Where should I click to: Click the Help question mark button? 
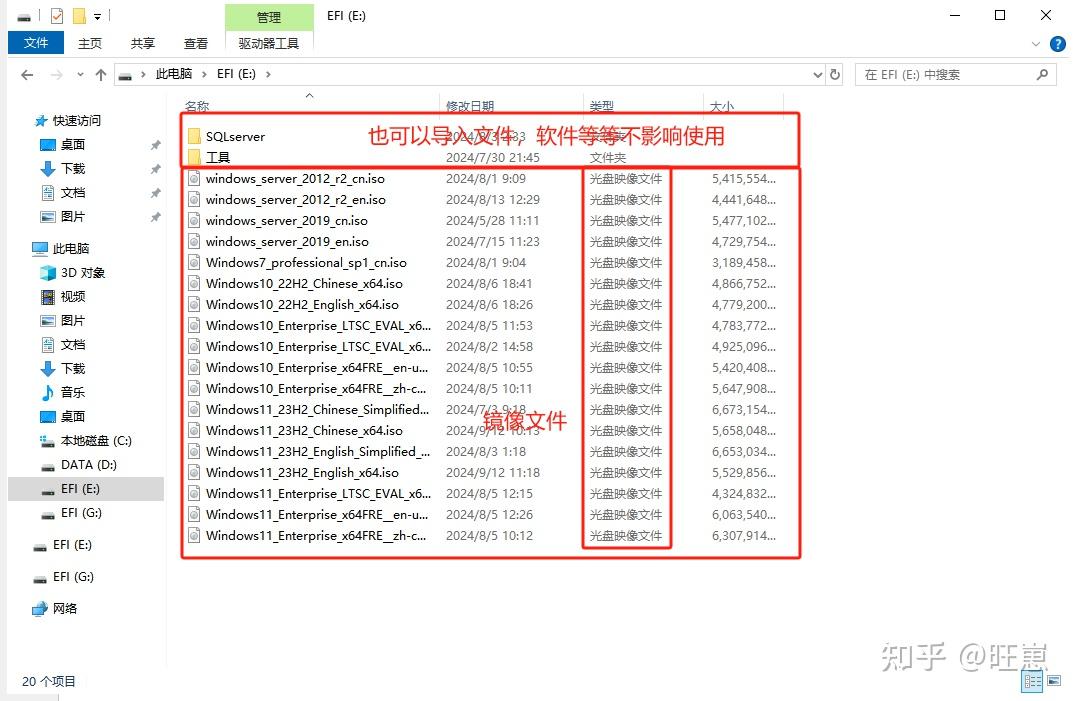point(1058,43)
